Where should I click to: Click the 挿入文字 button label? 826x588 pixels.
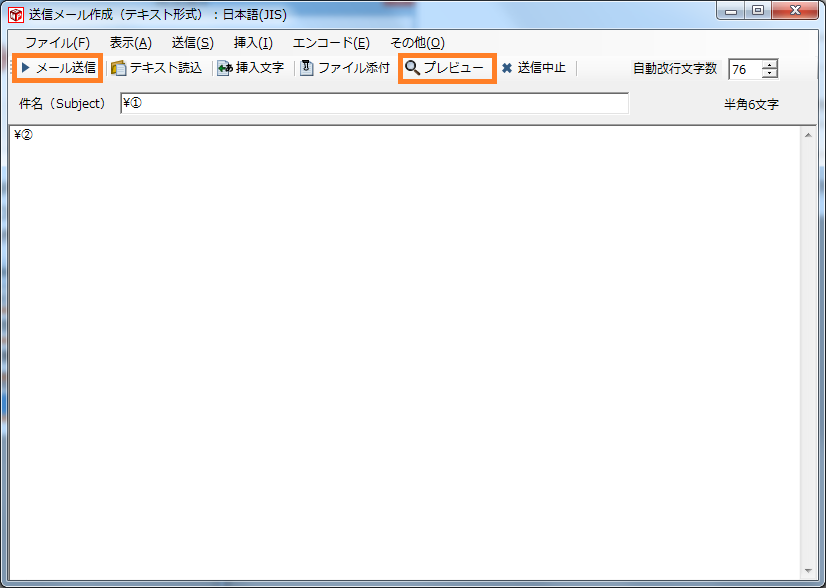pyautogui.click(x=260, y=68)
